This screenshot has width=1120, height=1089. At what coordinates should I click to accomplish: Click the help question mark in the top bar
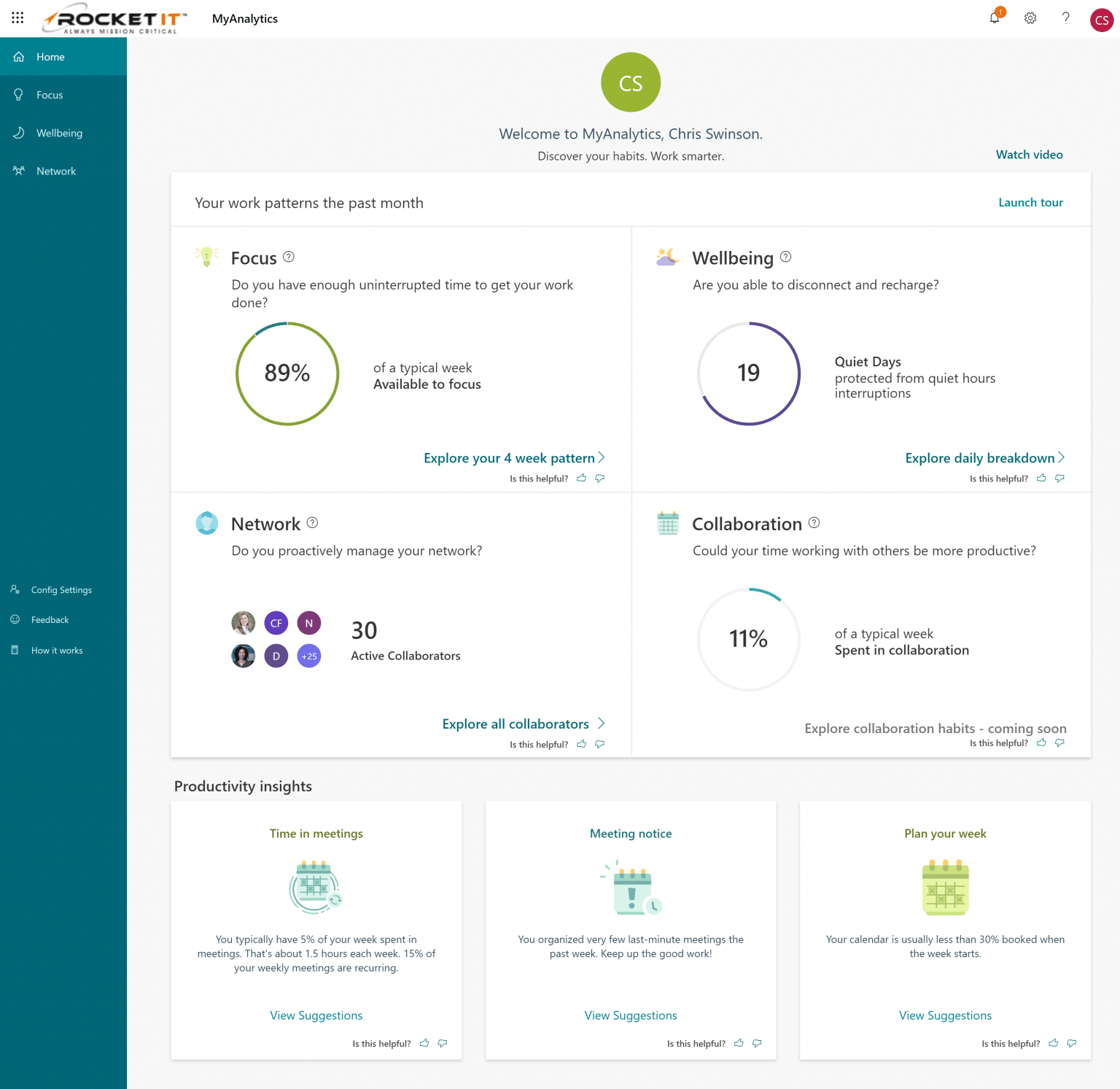[x=1065, y=18]
